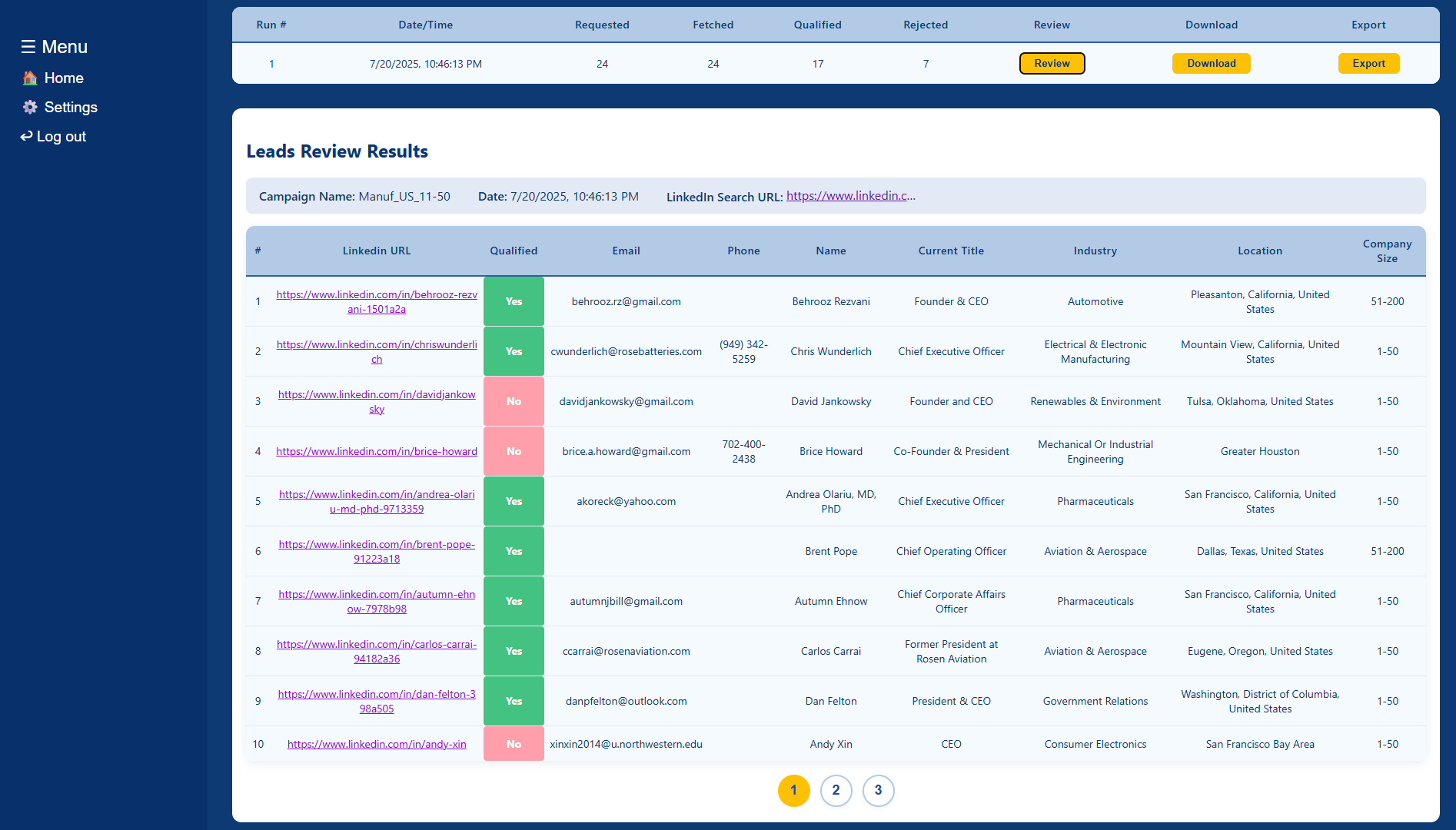The height and width of the screenshot is (830, 1456).
Task: Toggle the No qualified badge for David Jankowsky
Action: click(x=514, y=401)
